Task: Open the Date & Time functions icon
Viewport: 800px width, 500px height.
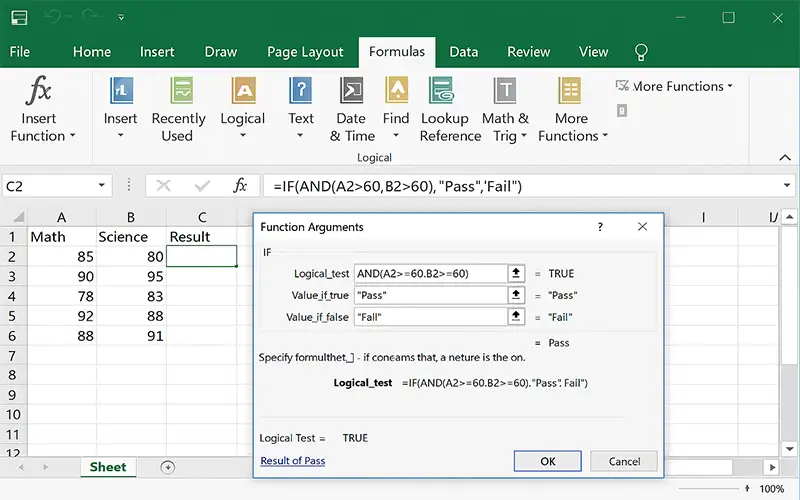Action: (352, 91)
